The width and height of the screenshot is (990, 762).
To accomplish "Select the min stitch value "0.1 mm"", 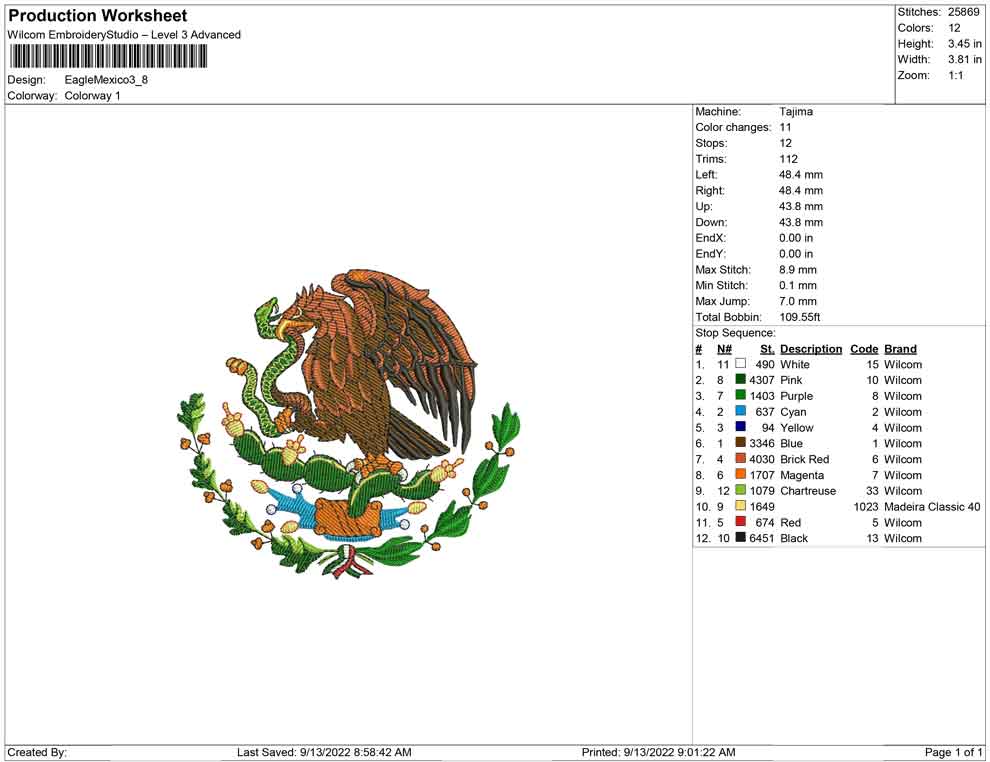I will pos(797,285).
